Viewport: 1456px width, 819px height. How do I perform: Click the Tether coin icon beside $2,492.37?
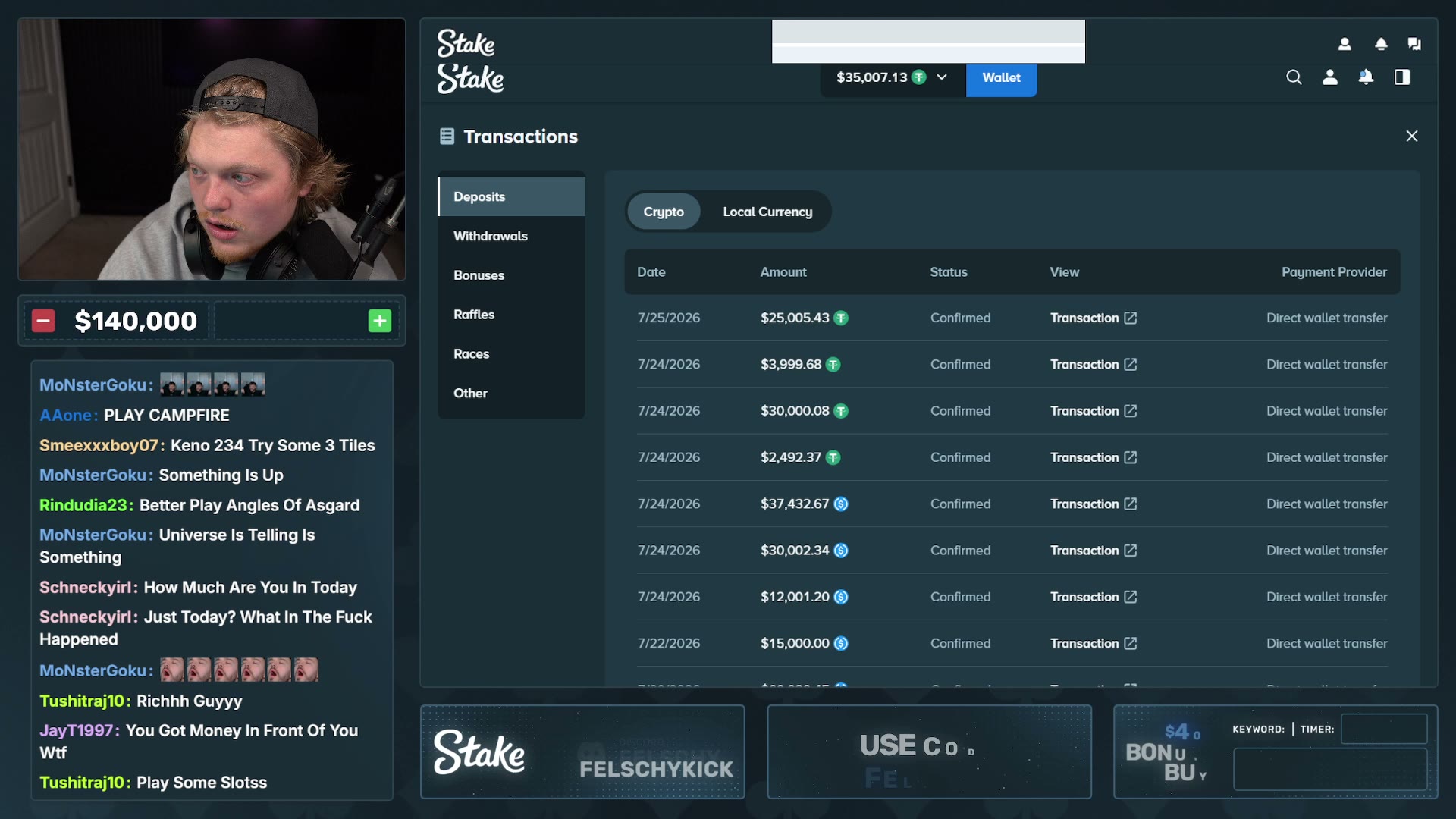[x=833, y=458]
